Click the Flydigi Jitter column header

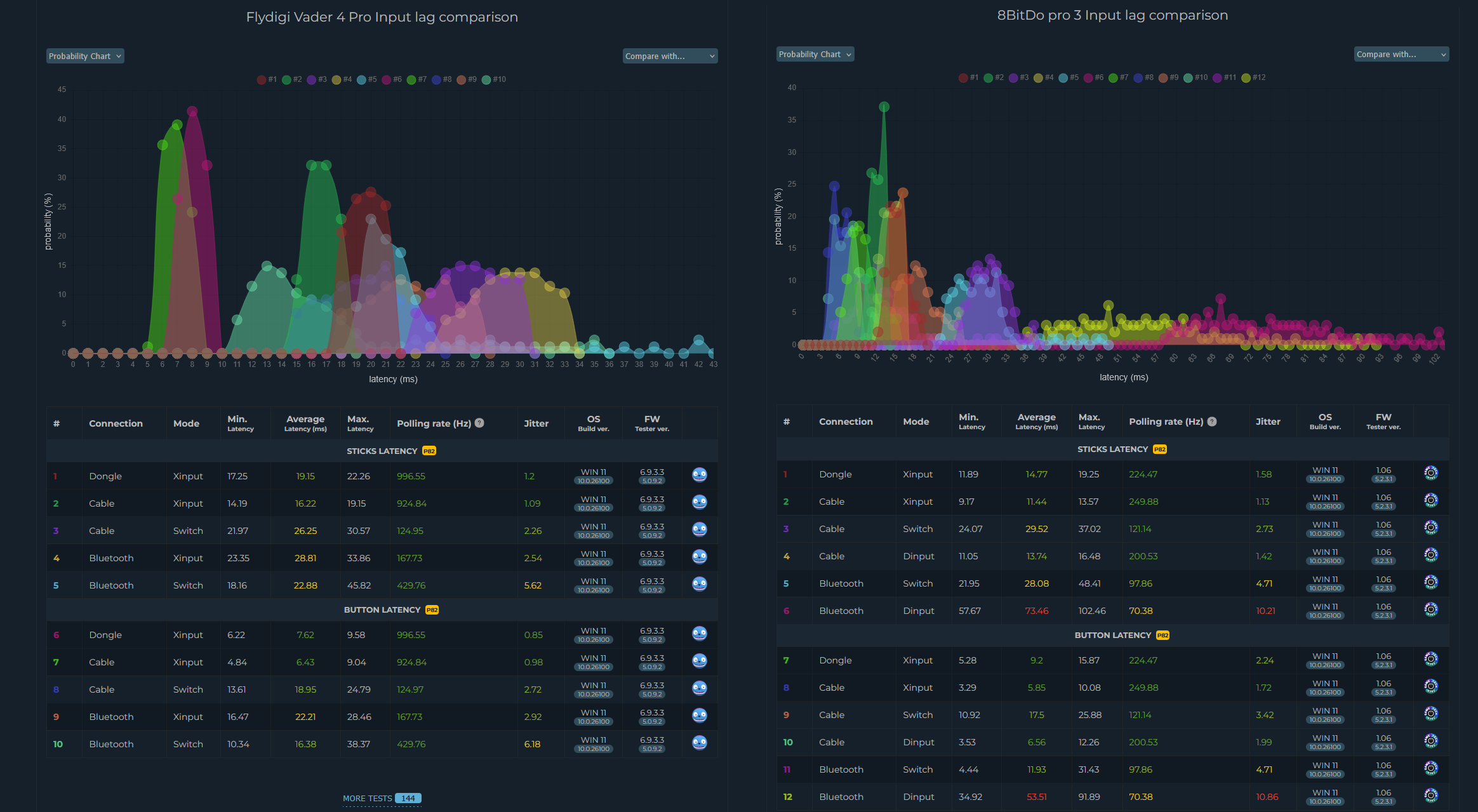click(536, 423)
